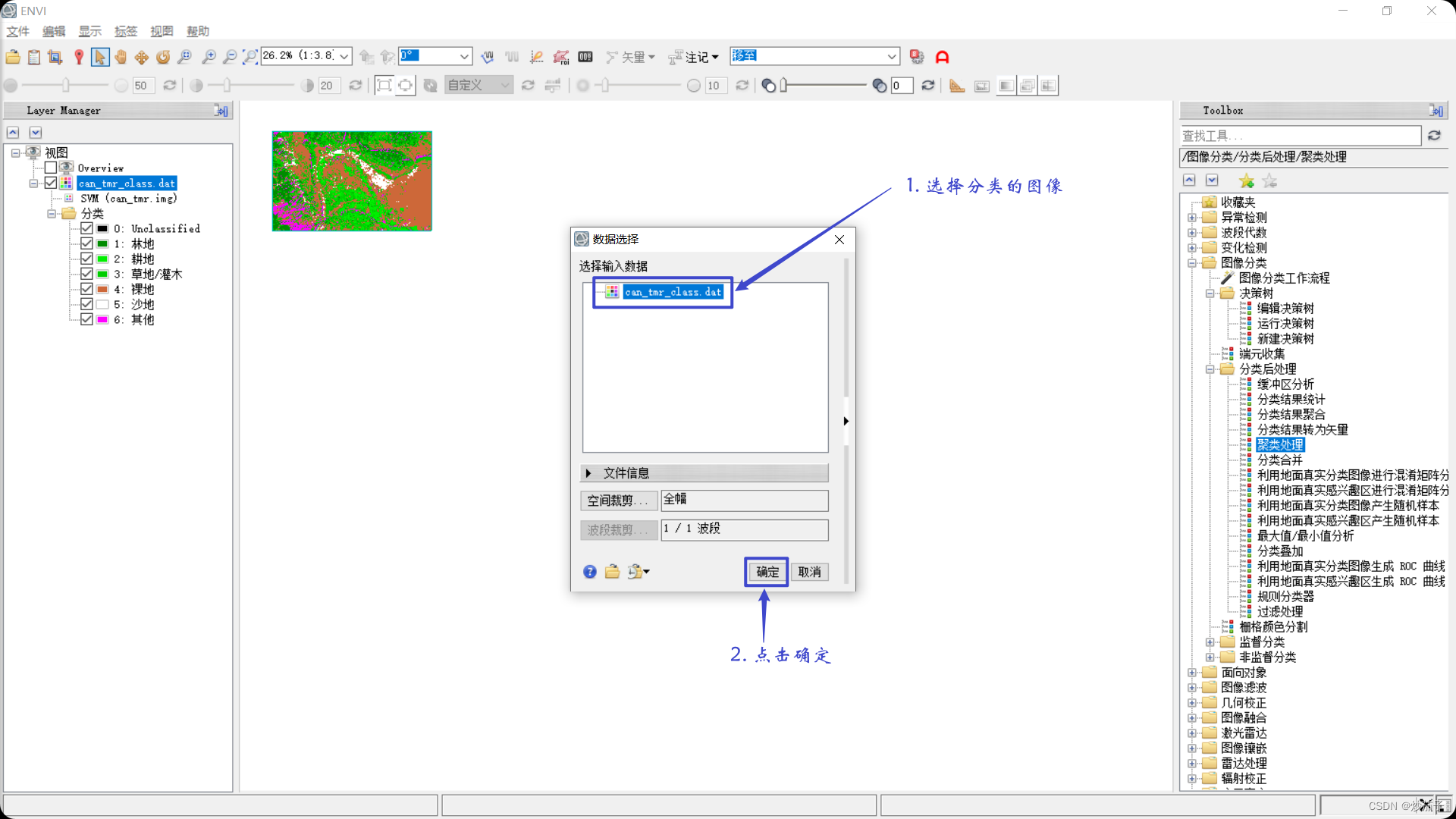
Task: Uncheck the 林地 class checkbox
Action: 86,243
